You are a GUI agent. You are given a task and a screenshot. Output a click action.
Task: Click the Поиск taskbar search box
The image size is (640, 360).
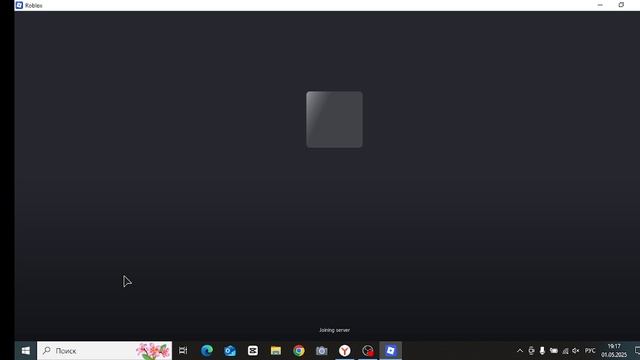104,351
